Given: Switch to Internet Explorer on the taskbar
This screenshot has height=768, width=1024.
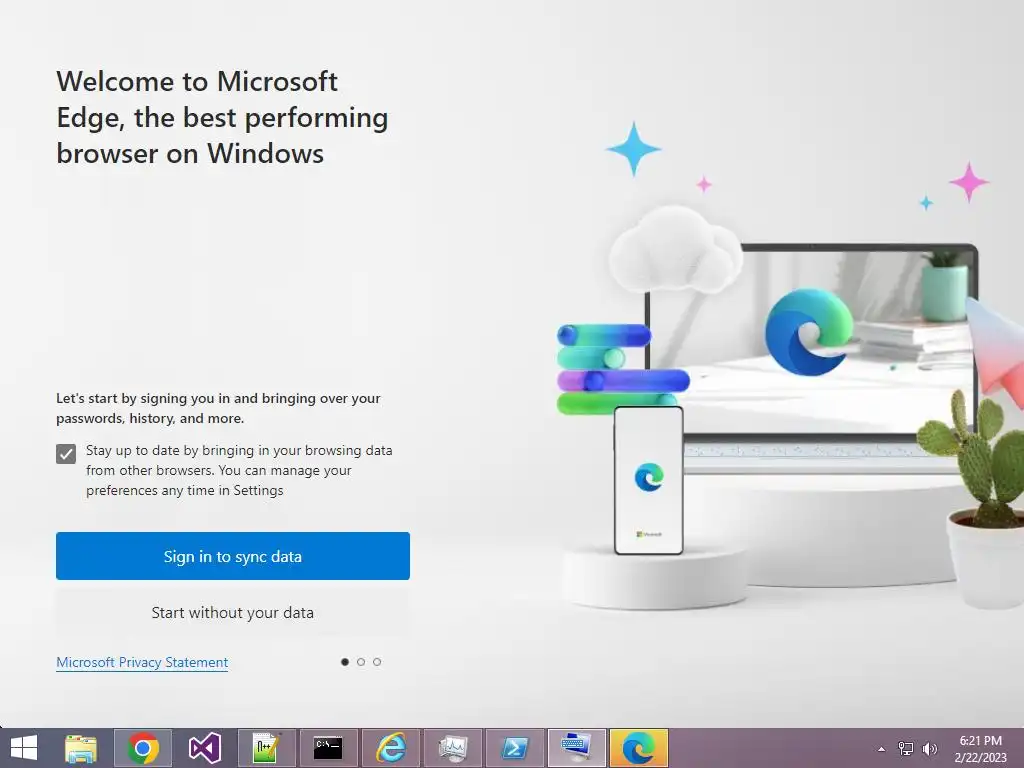Looking at the screenshot, I should click(391, 748).
